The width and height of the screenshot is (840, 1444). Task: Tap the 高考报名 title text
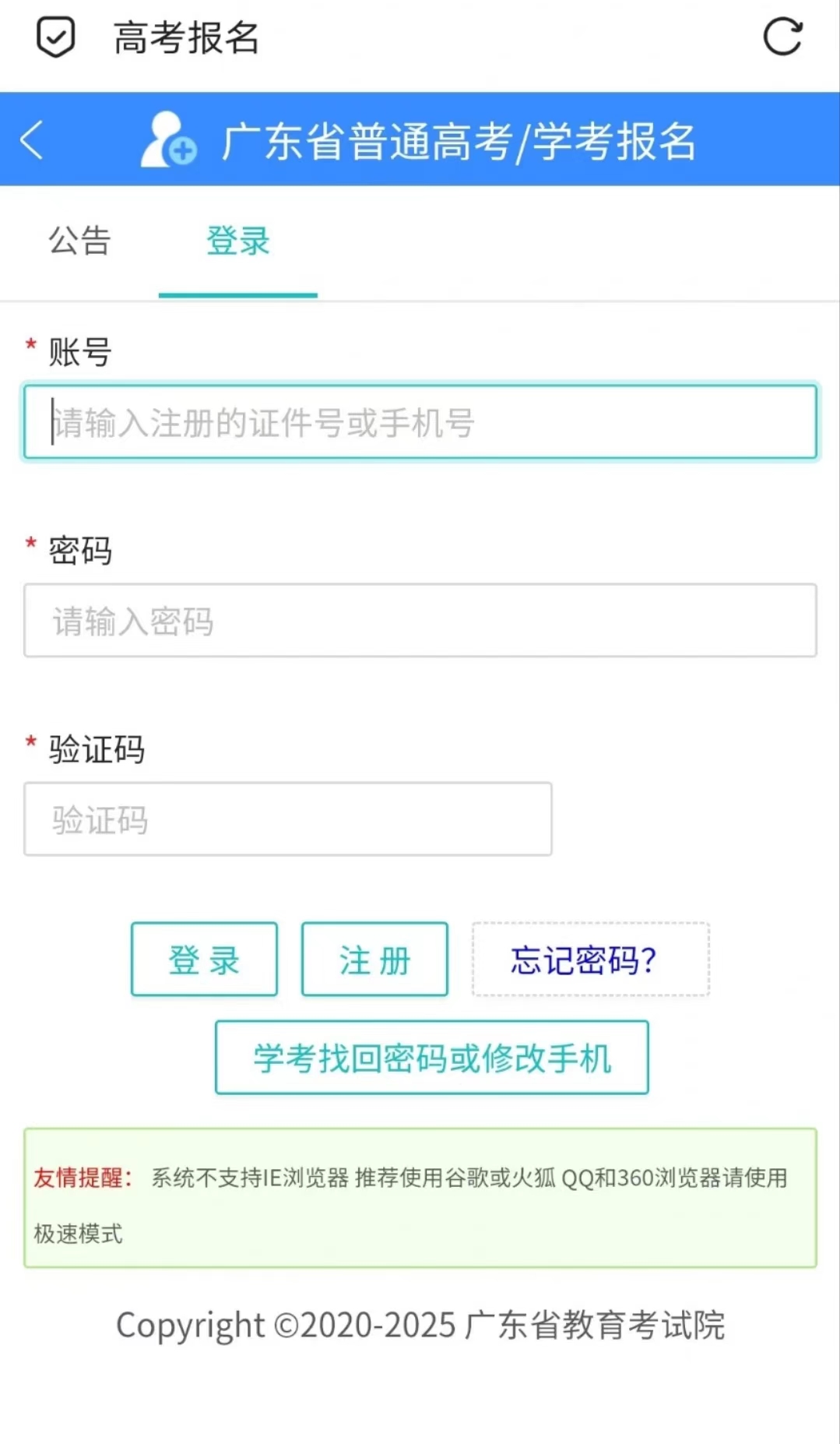[x=186, y=38]
